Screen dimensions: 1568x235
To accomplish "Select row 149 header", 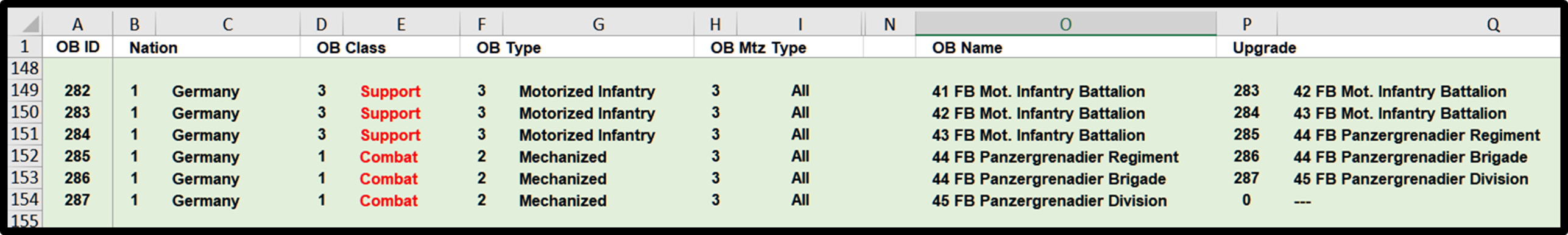I will tap(25, 91).
